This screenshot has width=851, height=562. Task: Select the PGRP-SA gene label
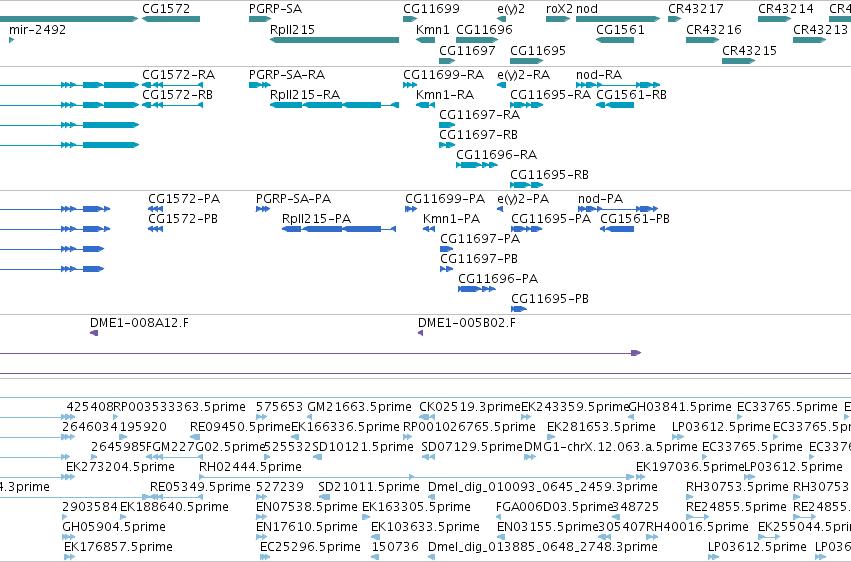pos(275,9)
